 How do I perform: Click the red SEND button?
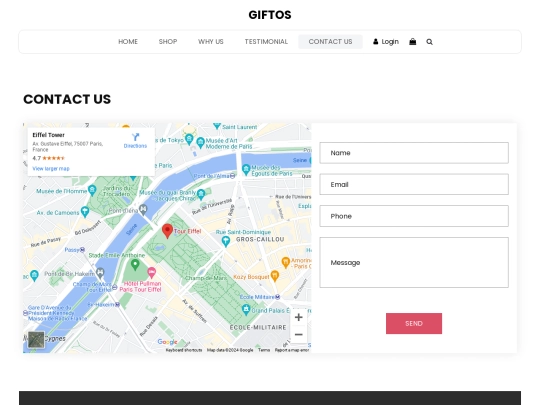(x=414, y=323)
